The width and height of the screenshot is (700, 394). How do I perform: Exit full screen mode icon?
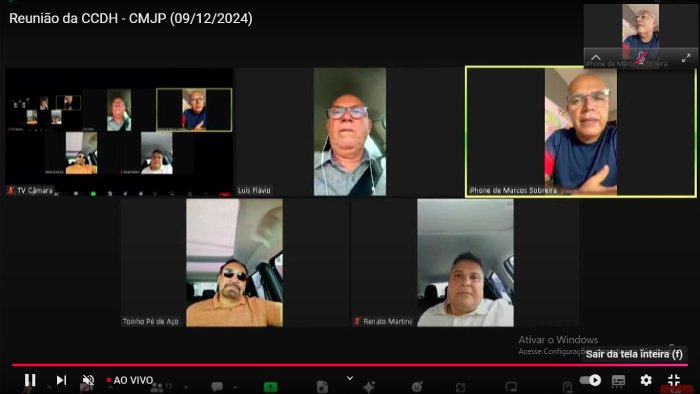point(674,380)
